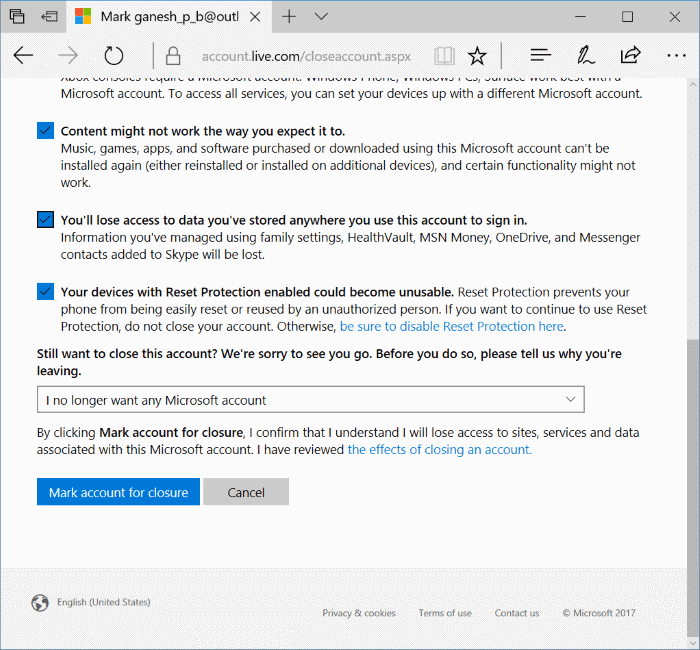Open Privacy & cookies footer link
This screenshot has width=700, height=650.
click(x=359, y=613)
